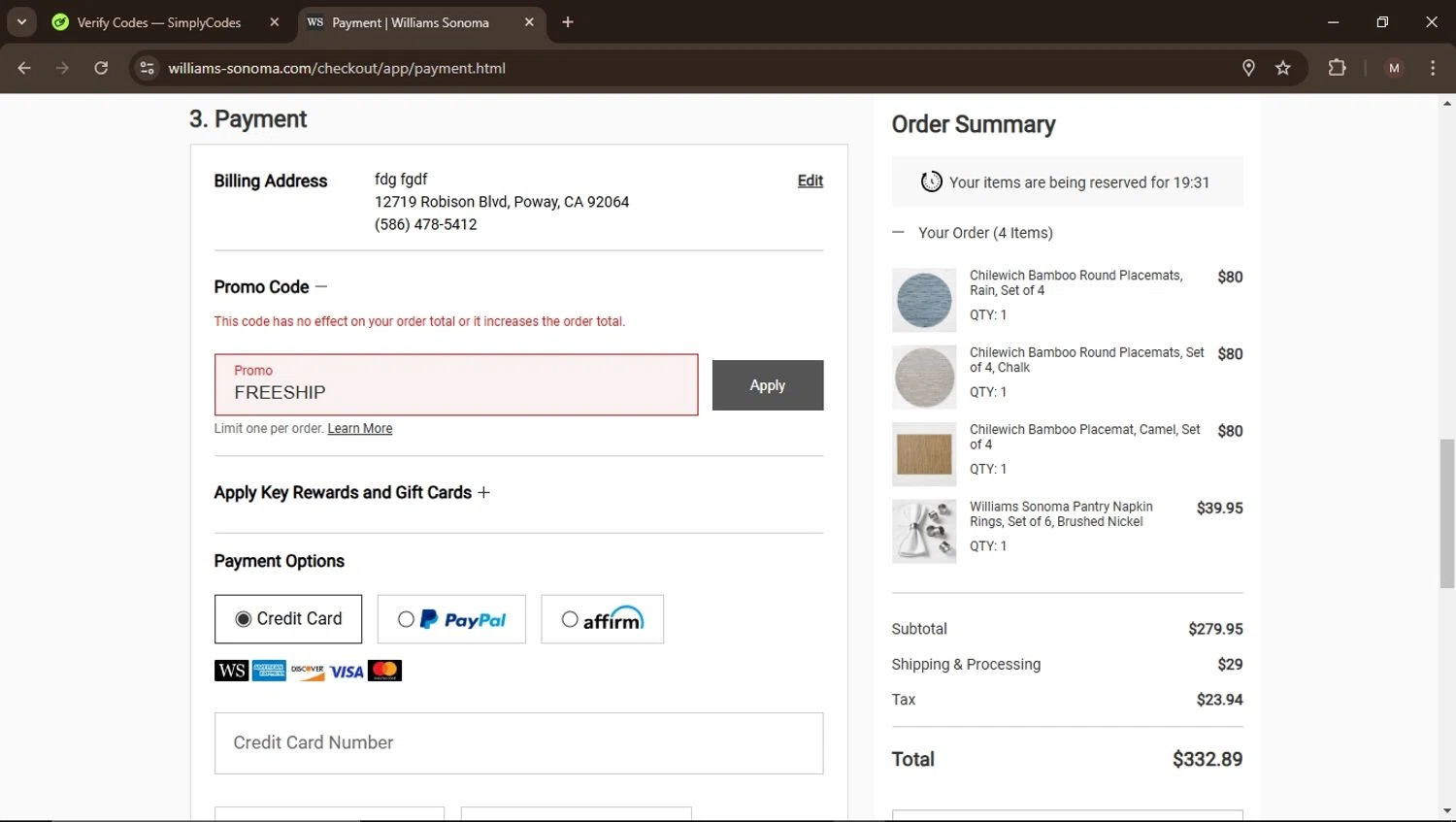1456x822 pixels.
Task: Open the Chalk placemats product thumbnail
Action: [924, 378]
